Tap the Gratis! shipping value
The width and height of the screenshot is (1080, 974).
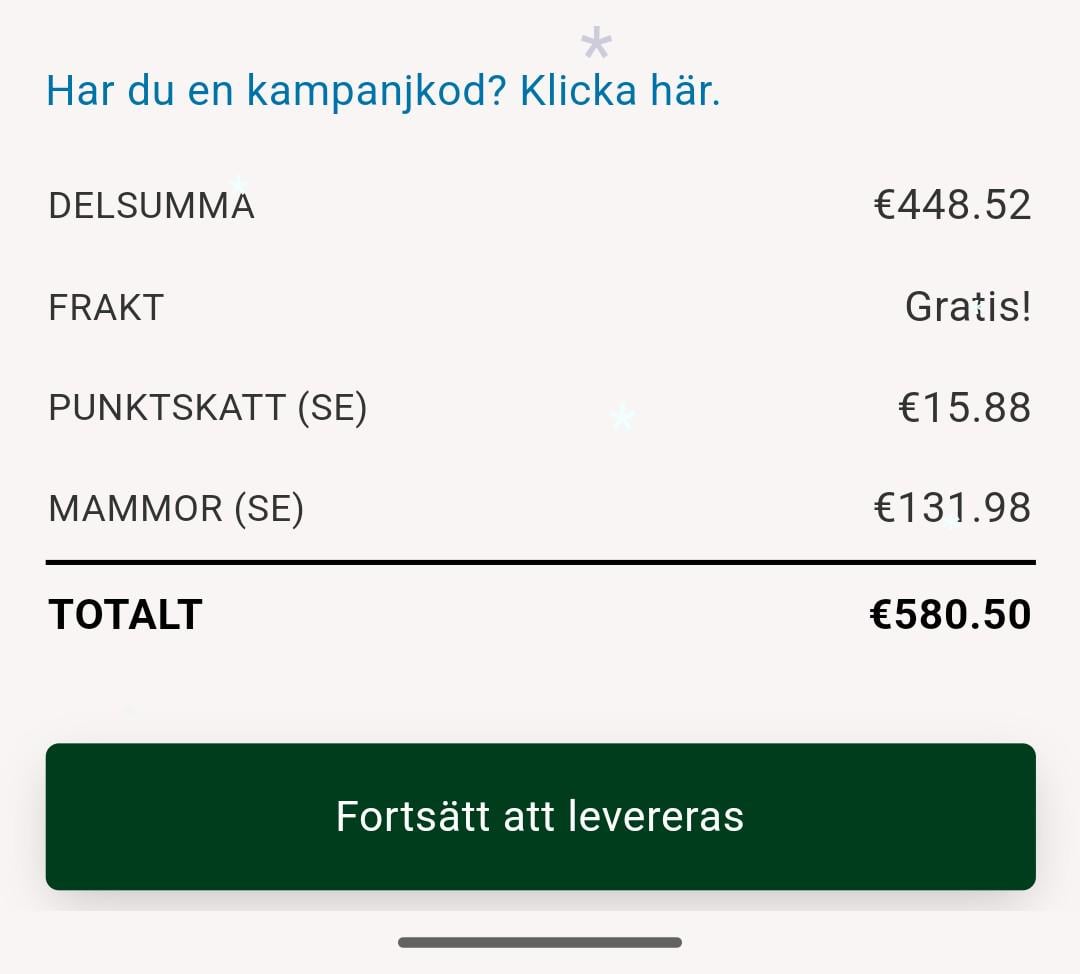click(968, 307)
